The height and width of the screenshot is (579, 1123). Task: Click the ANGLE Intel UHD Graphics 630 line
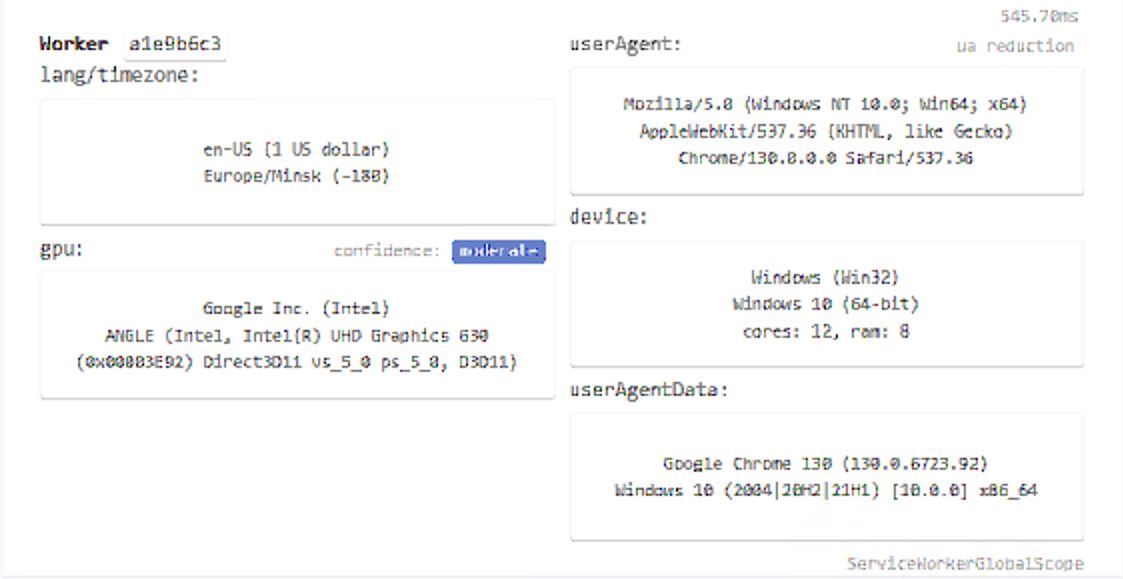point(296,336)
